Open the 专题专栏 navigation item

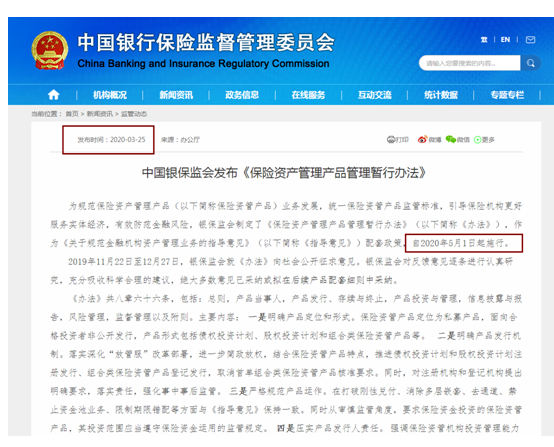[507, 95]
